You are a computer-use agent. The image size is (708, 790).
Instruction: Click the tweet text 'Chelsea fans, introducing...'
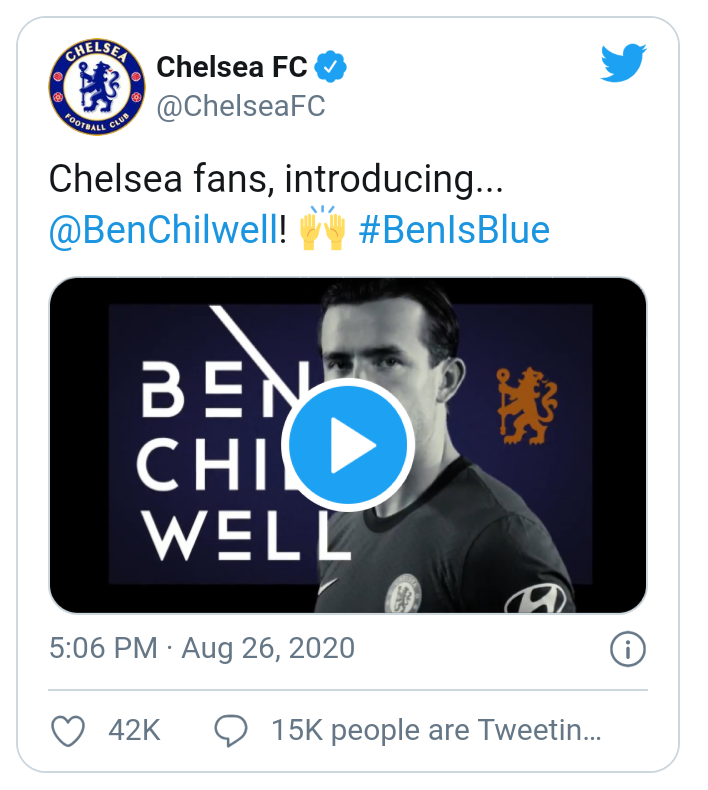click(275, 180)
